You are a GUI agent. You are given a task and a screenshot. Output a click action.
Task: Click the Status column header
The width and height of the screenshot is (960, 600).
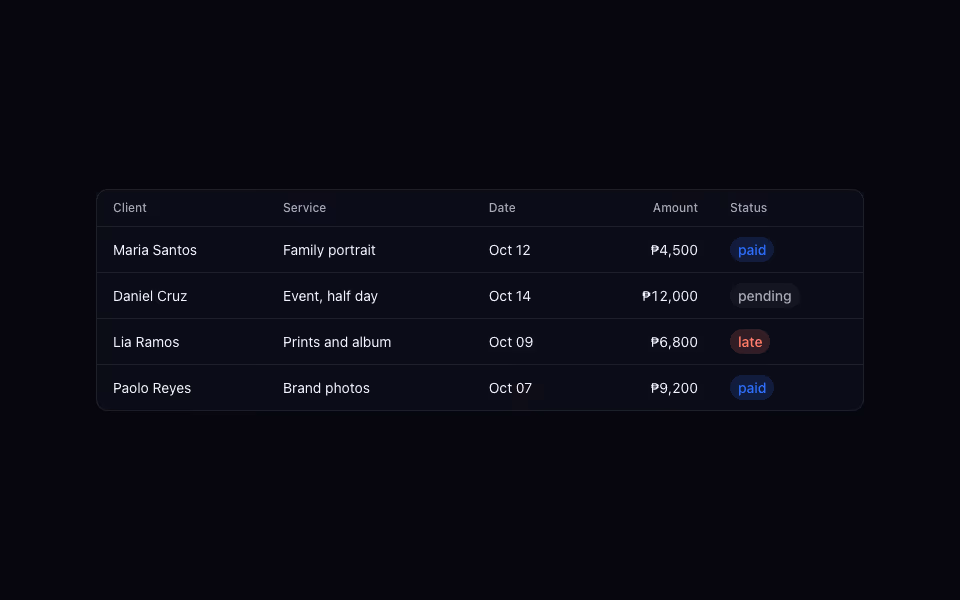tap(748, 208)
